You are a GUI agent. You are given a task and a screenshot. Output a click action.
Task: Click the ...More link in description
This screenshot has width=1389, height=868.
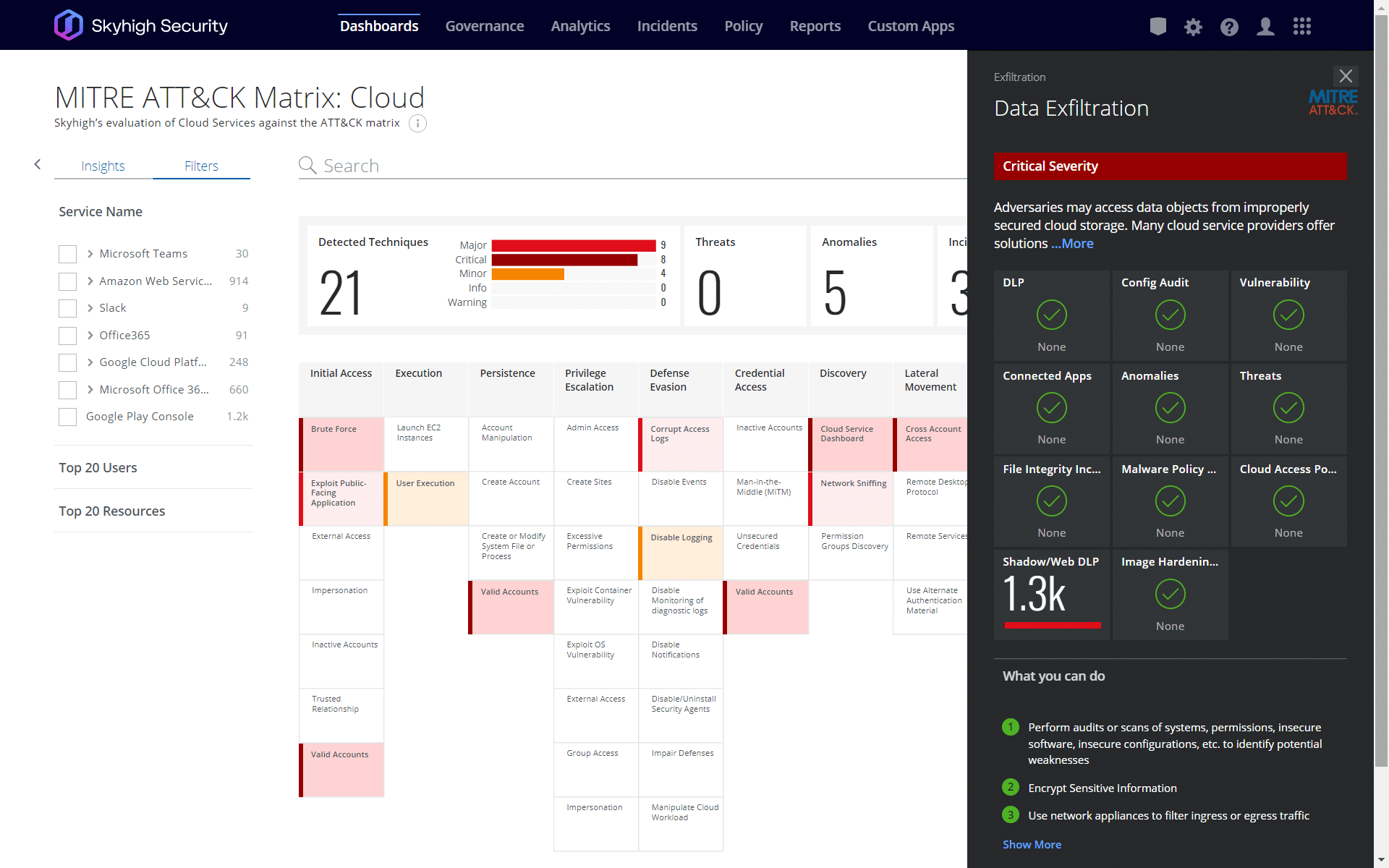point(1072,244)
